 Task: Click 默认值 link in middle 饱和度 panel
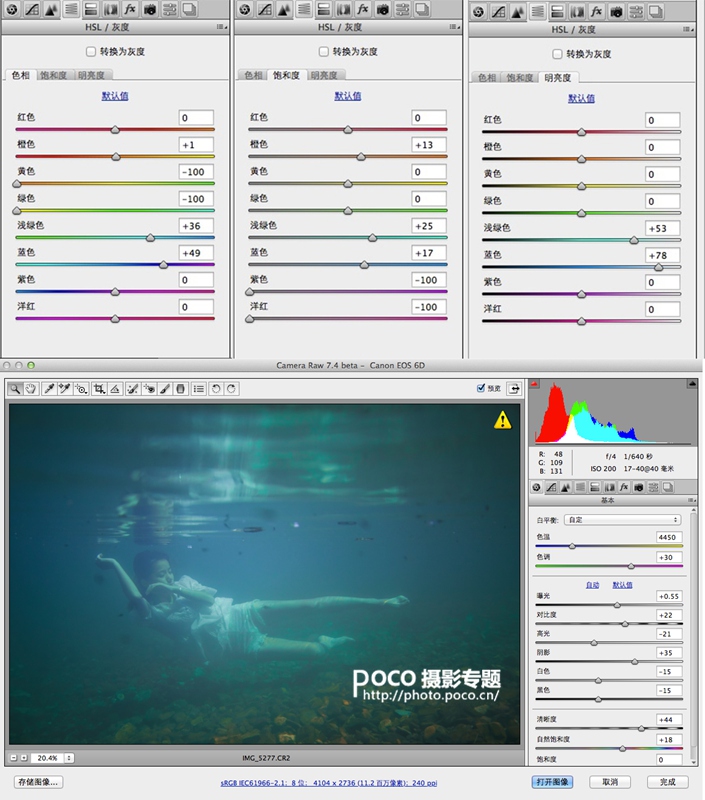click(x=347, y=96)
